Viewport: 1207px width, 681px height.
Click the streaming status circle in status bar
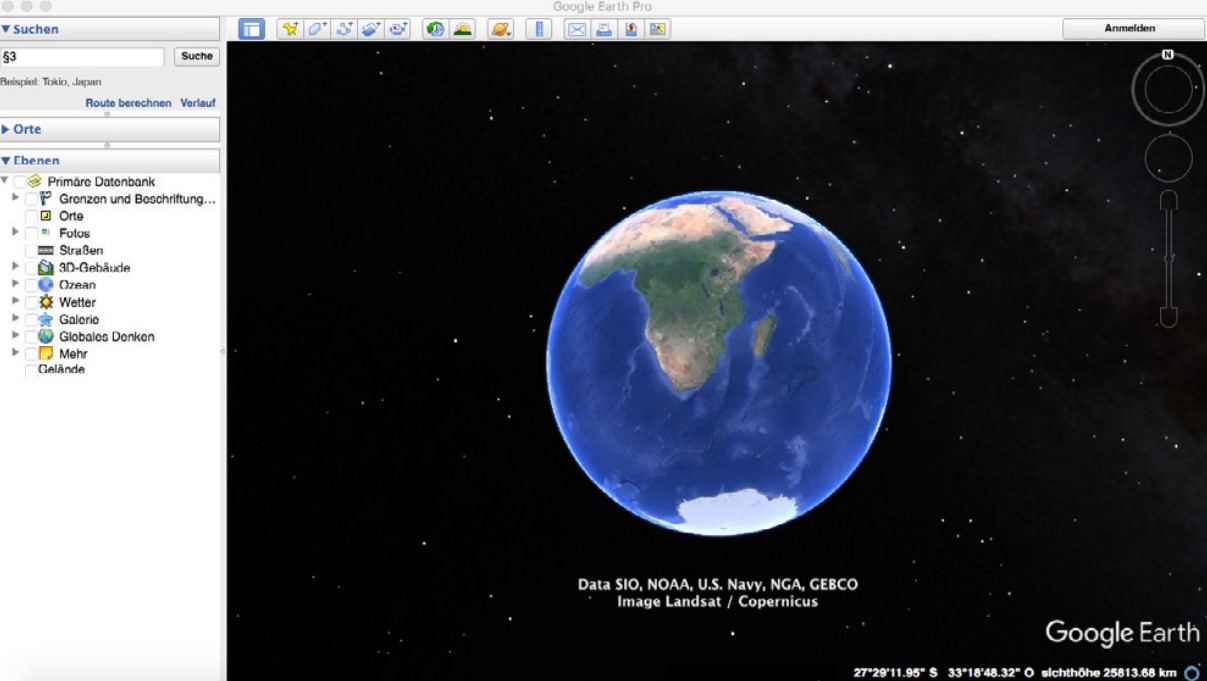[x=1192, y=673]
